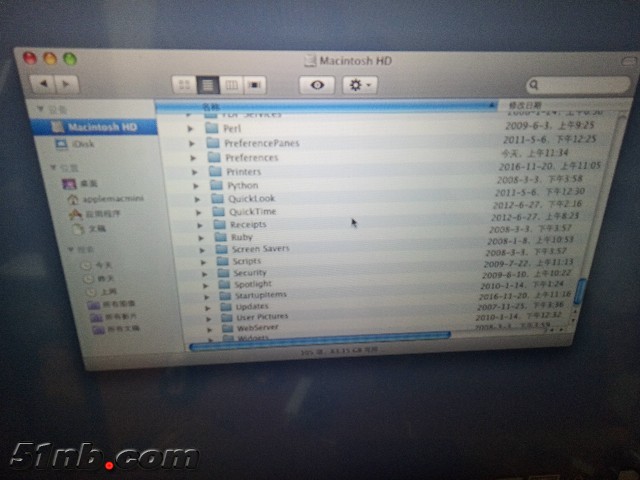Expand the Python folder triangle
Image resolution: width=640 pixels, height=480 pixels.
pos(196,186)
